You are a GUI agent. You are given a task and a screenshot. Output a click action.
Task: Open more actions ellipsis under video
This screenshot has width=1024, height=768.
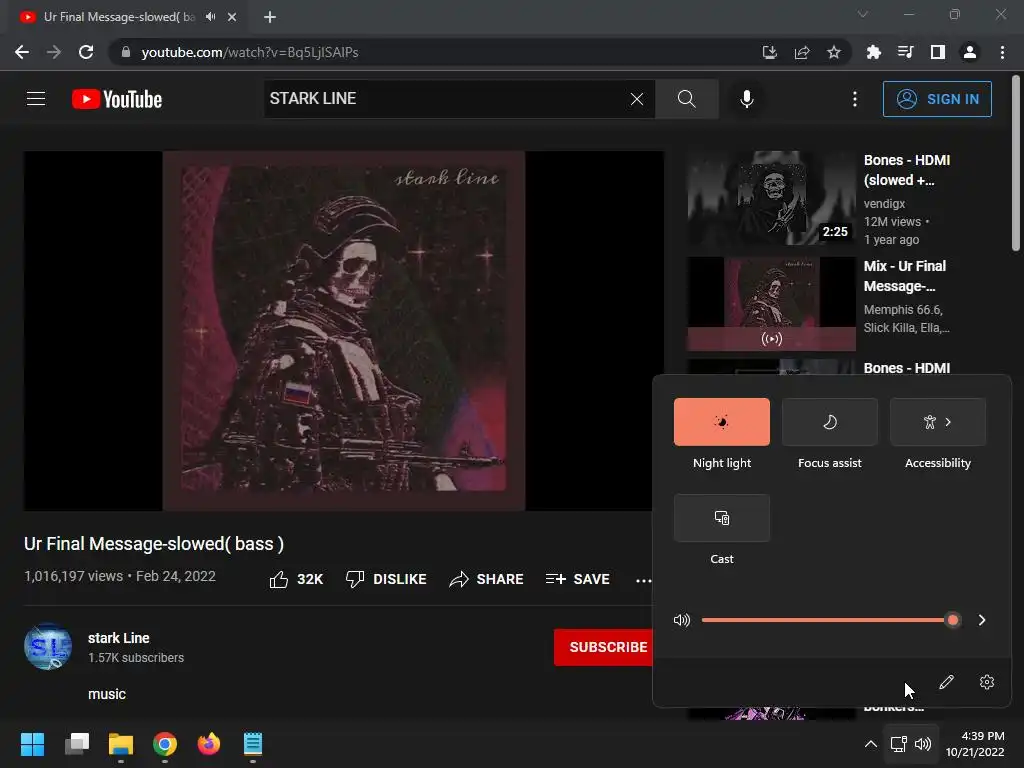coord(643,580)
